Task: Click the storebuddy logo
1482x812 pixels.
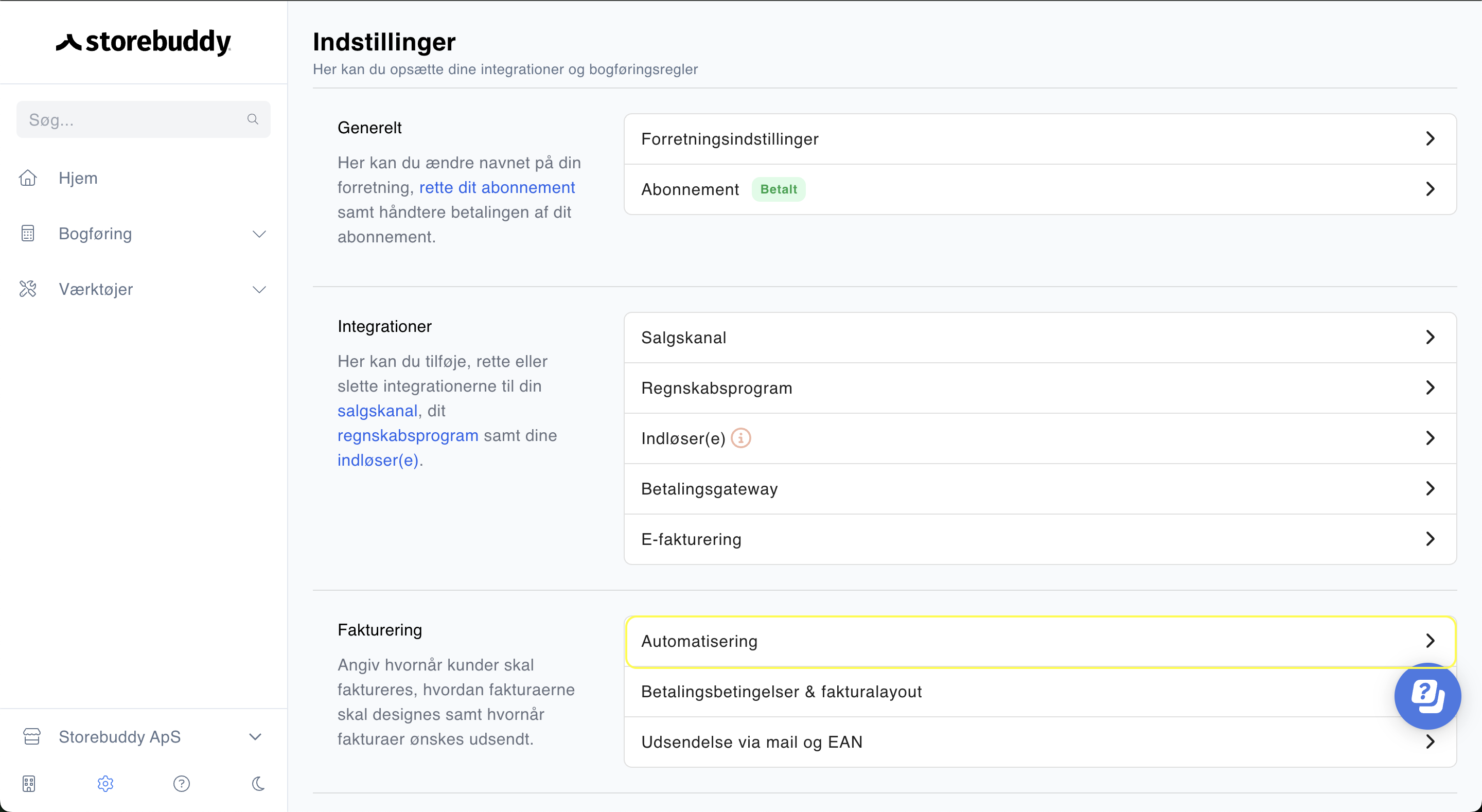Action: pos(143,42)
